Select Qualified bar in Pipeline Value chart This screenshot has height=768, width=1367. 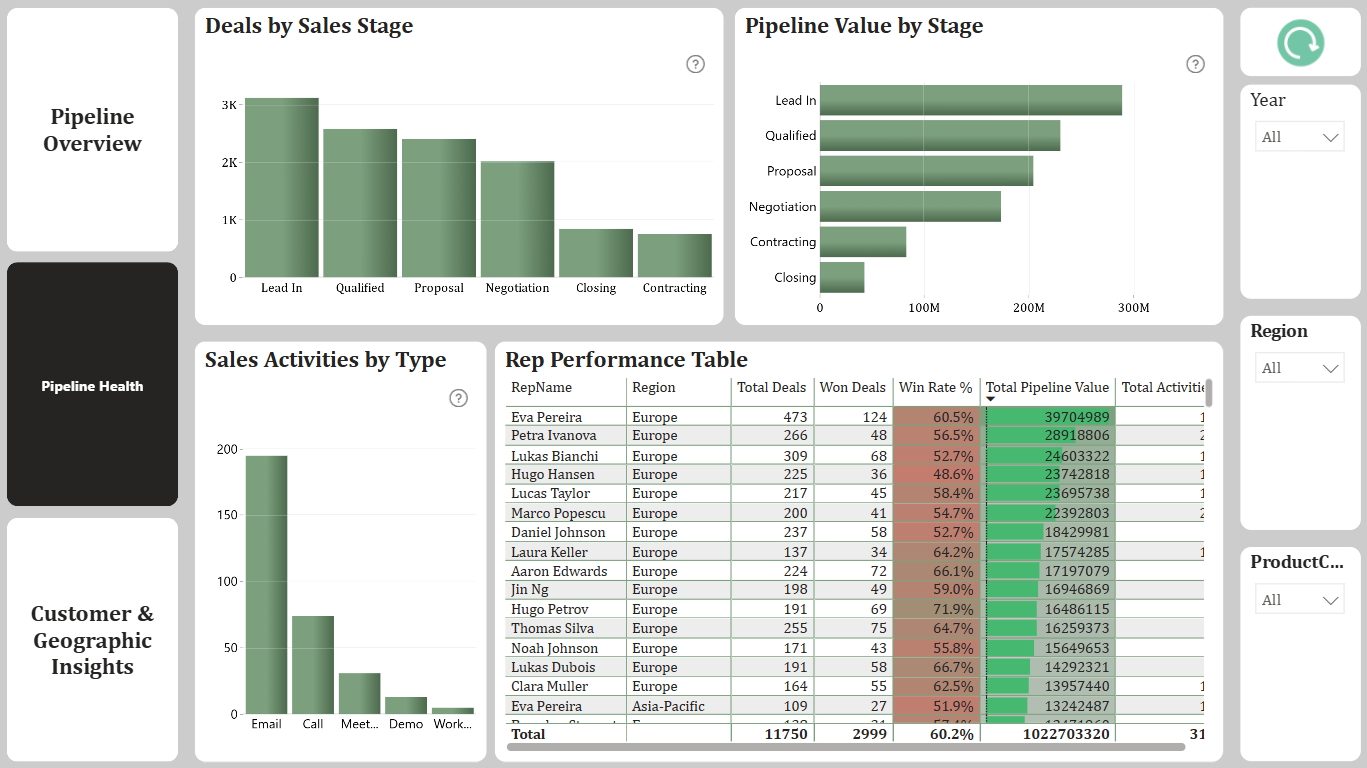(940, 135)
